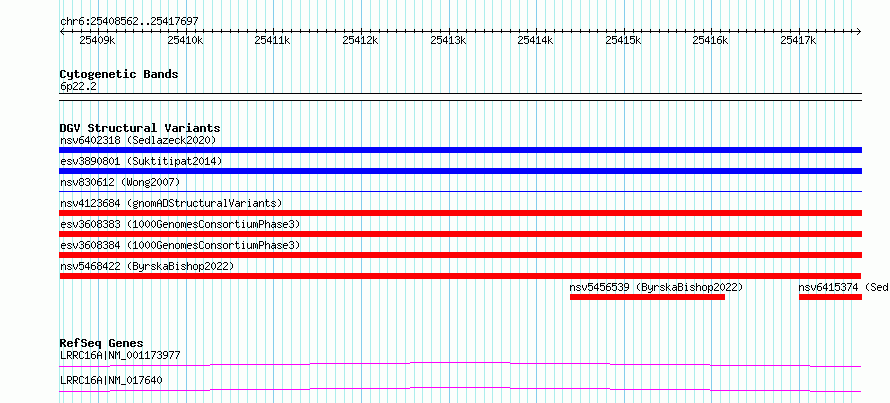Select the red bar under nsv6415374
This screenshot has width=890, height=403.
(x=830, y=297)
